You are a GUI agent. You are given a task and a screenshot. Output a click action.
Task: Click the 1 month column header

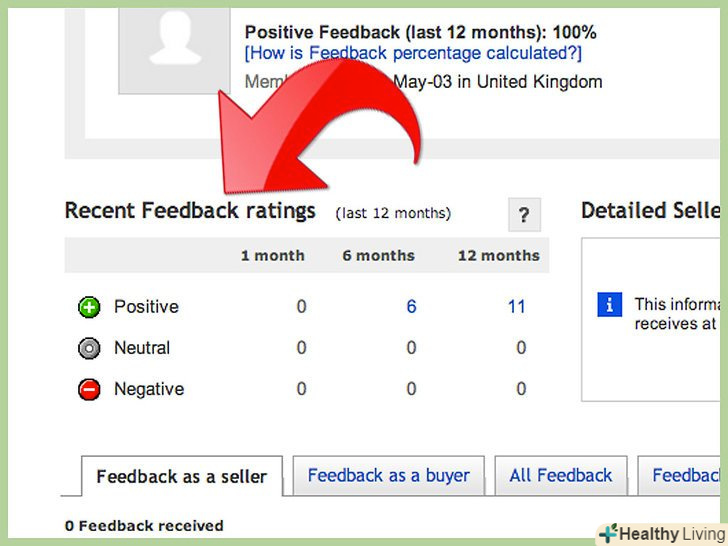pyautogui.click(x=272, y=256)
